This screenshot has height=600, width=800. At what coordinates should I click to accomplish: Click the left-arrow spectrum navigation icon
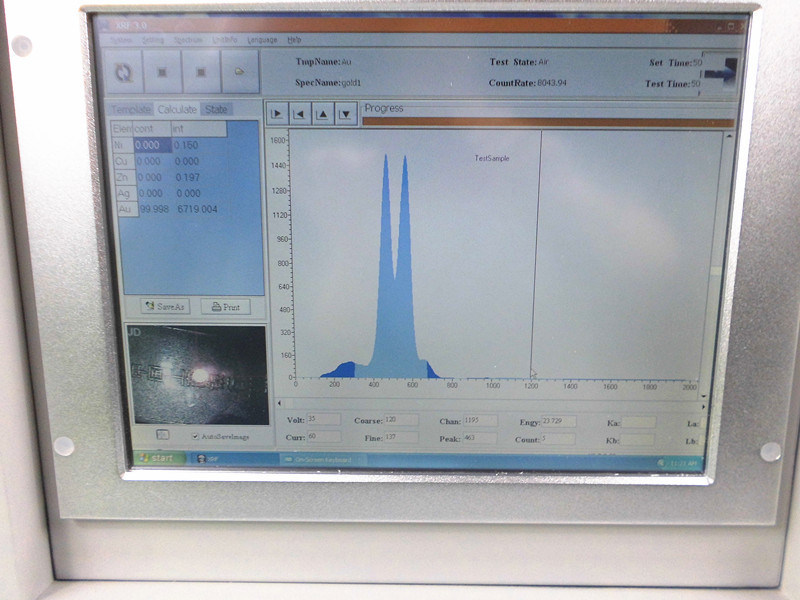(298, 115)
